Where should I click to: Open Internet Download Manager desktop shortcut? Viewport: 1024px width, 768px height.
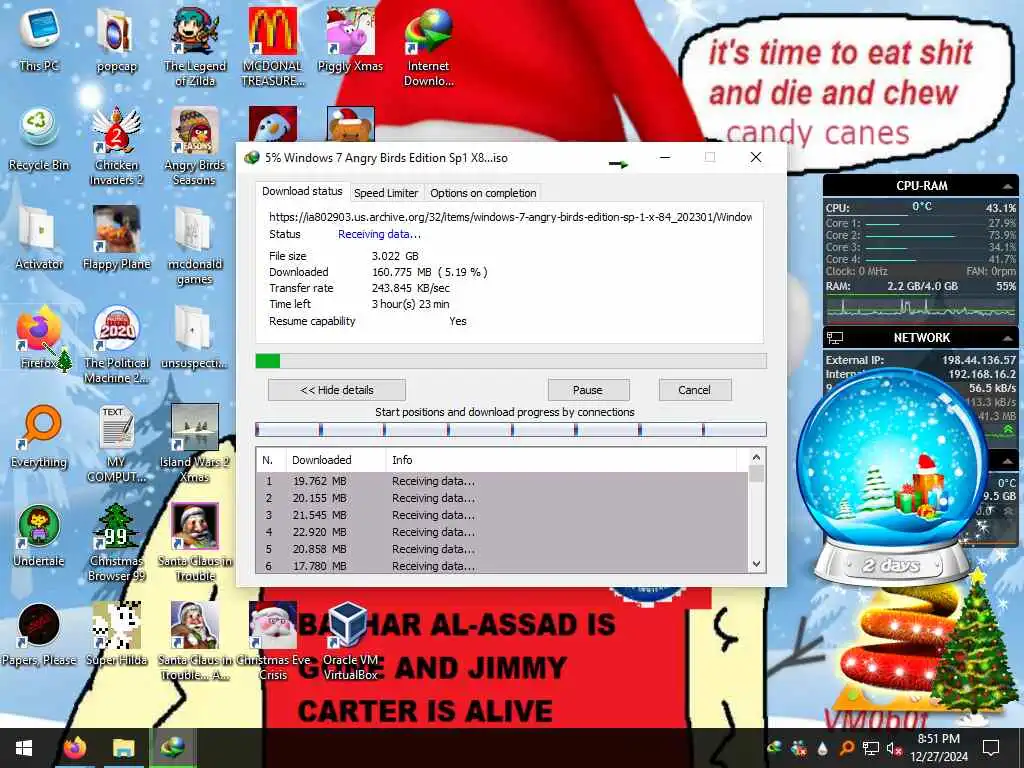point(428,46)
